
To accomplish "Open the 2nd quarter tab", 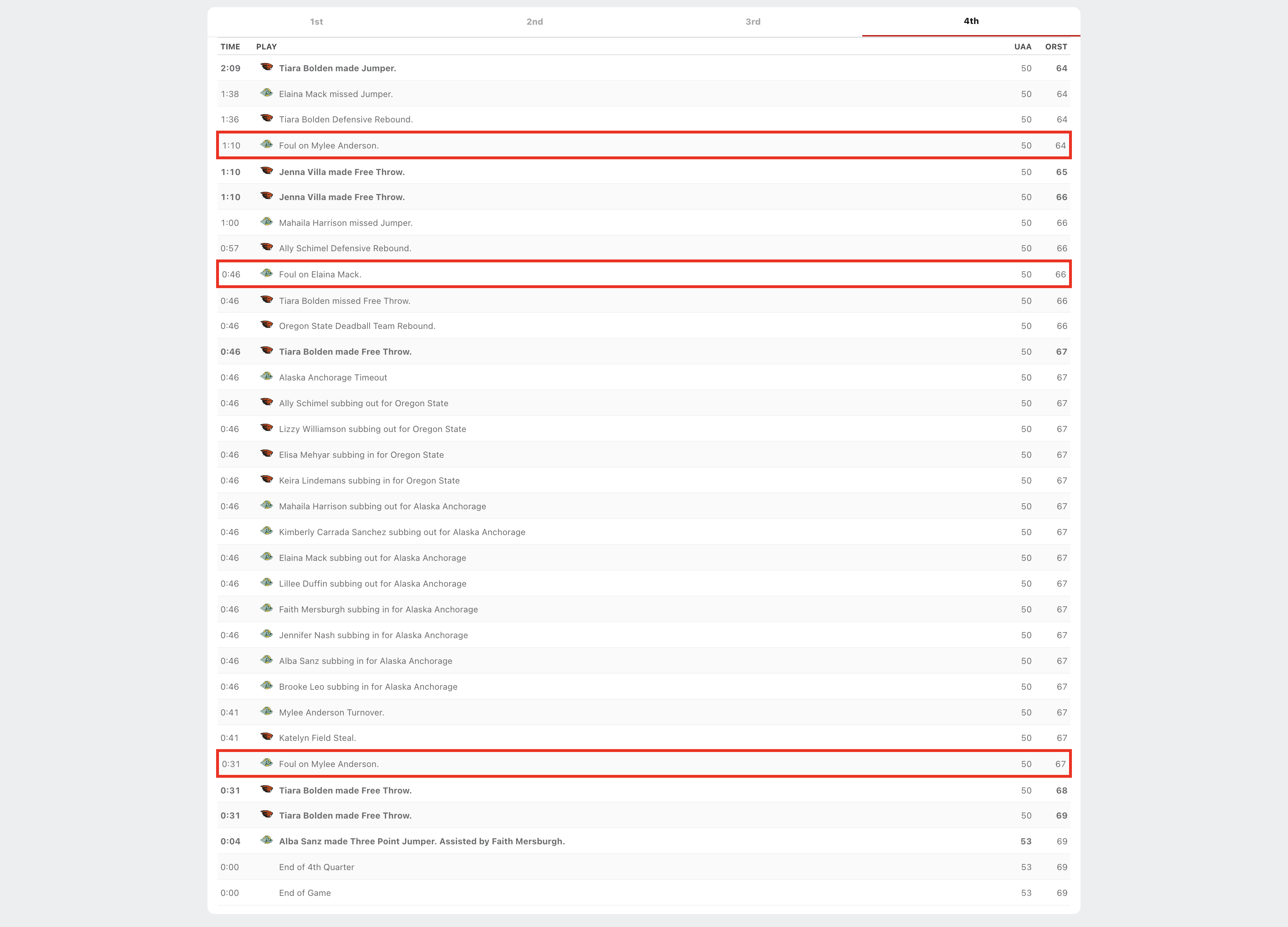I will [535, 21].
